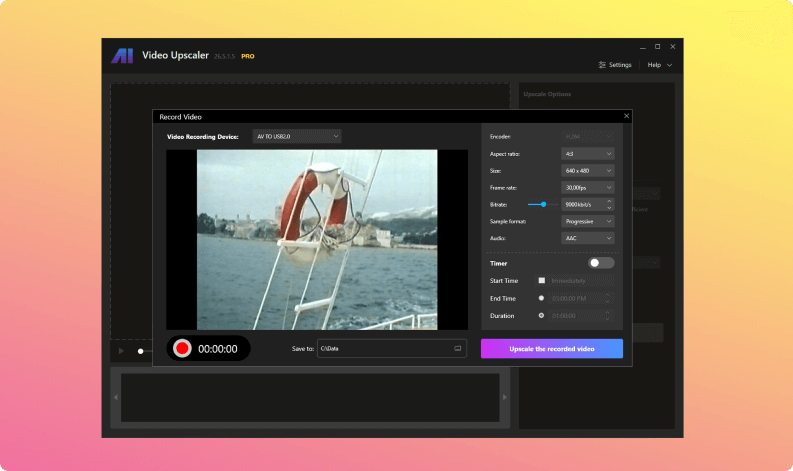Click the AI Video Upscaler logo
The width and height of the screenshot is (793, 471).
(122, 56)
